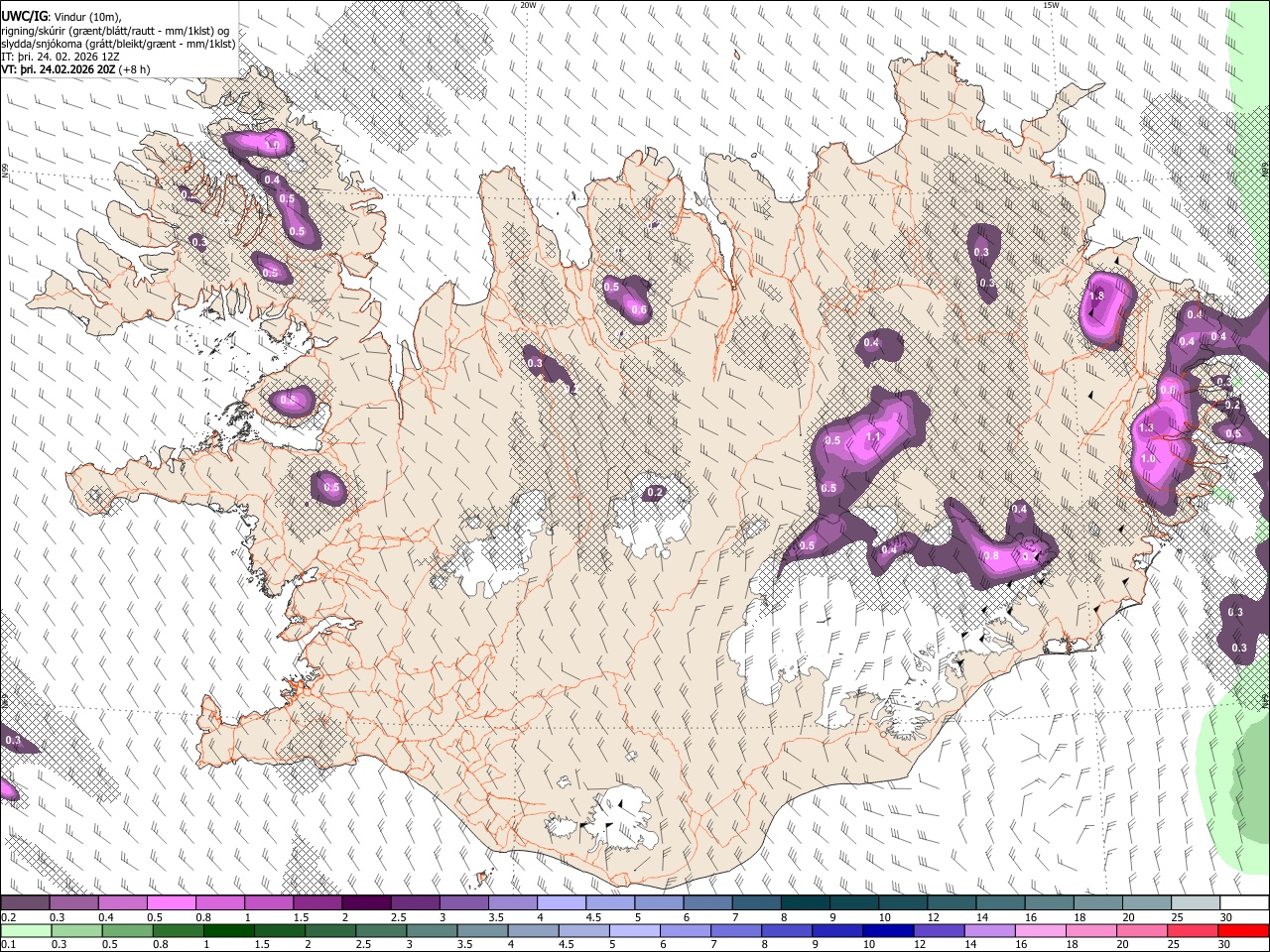The width and height of the screenshot is (1270, 952).
Task: Select the light pink 16 swatch in the rain legend
Action: click(1040, 930)
